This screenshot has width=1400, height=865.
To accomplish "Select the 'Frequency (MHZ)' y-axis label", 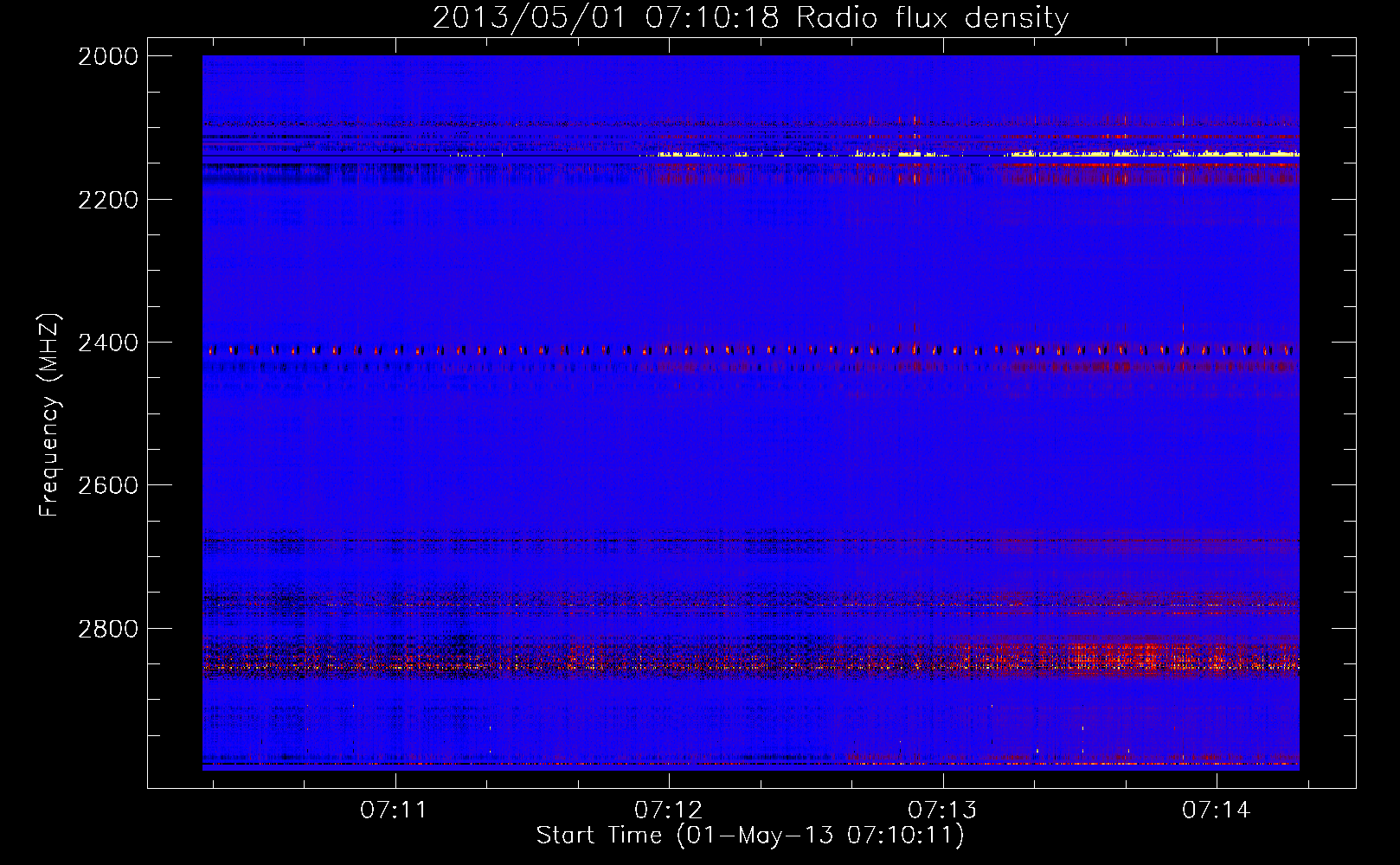I will click(49, 415).
